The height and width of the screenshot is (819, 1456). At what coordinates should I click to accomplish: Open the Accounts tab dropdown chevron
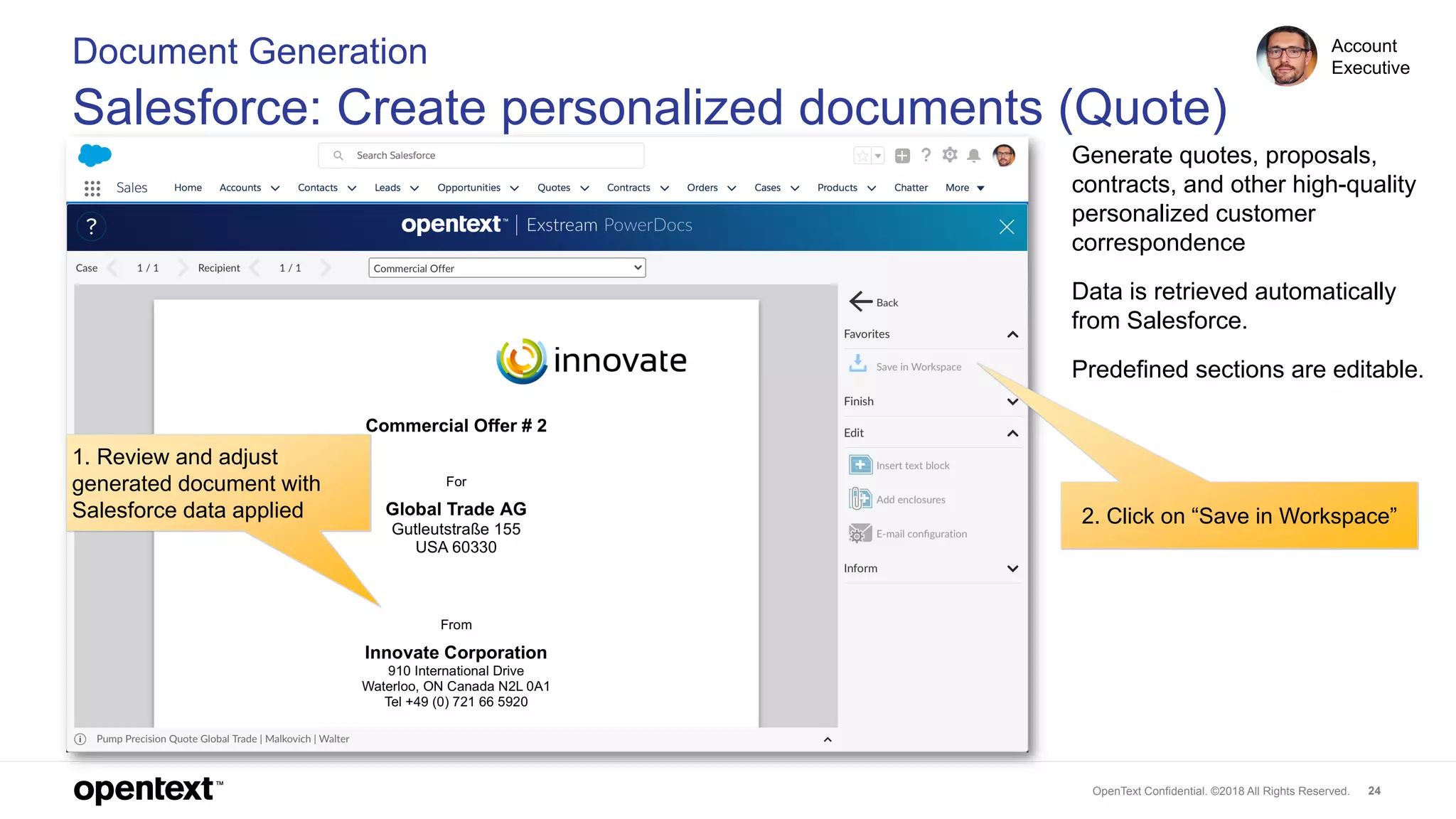point(275,188)
